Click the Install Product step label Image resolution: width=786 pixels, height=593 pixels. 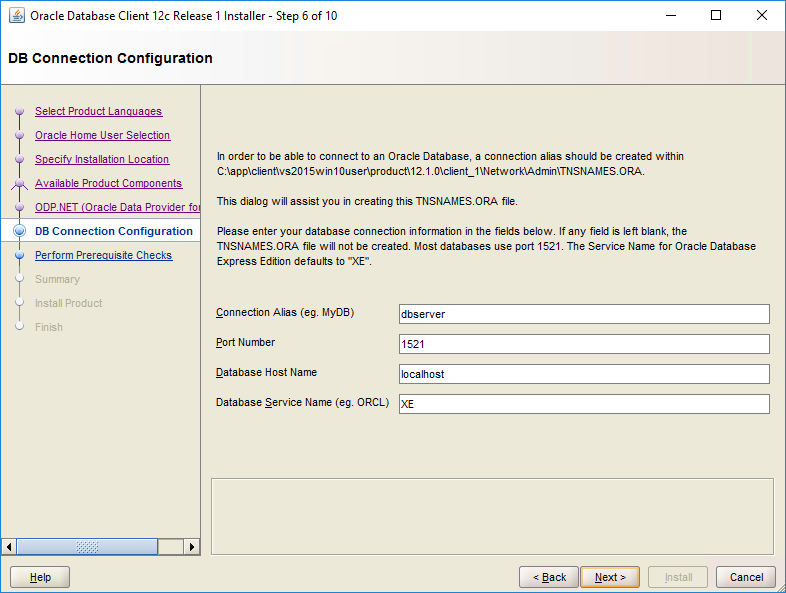(68, 303)
